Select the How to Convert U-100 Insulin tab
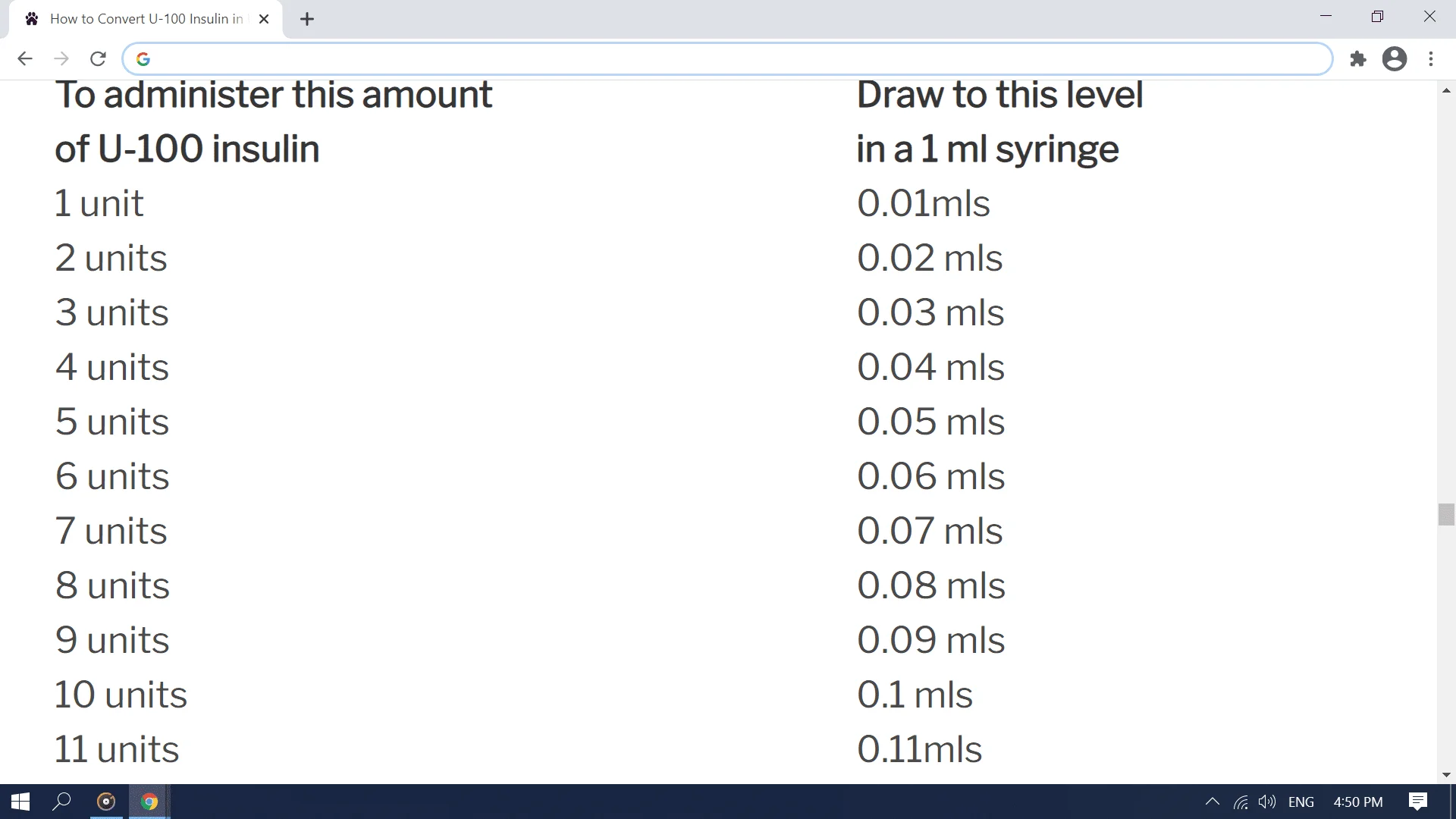This screenshot has height=819, width=1456. [146, 19]
